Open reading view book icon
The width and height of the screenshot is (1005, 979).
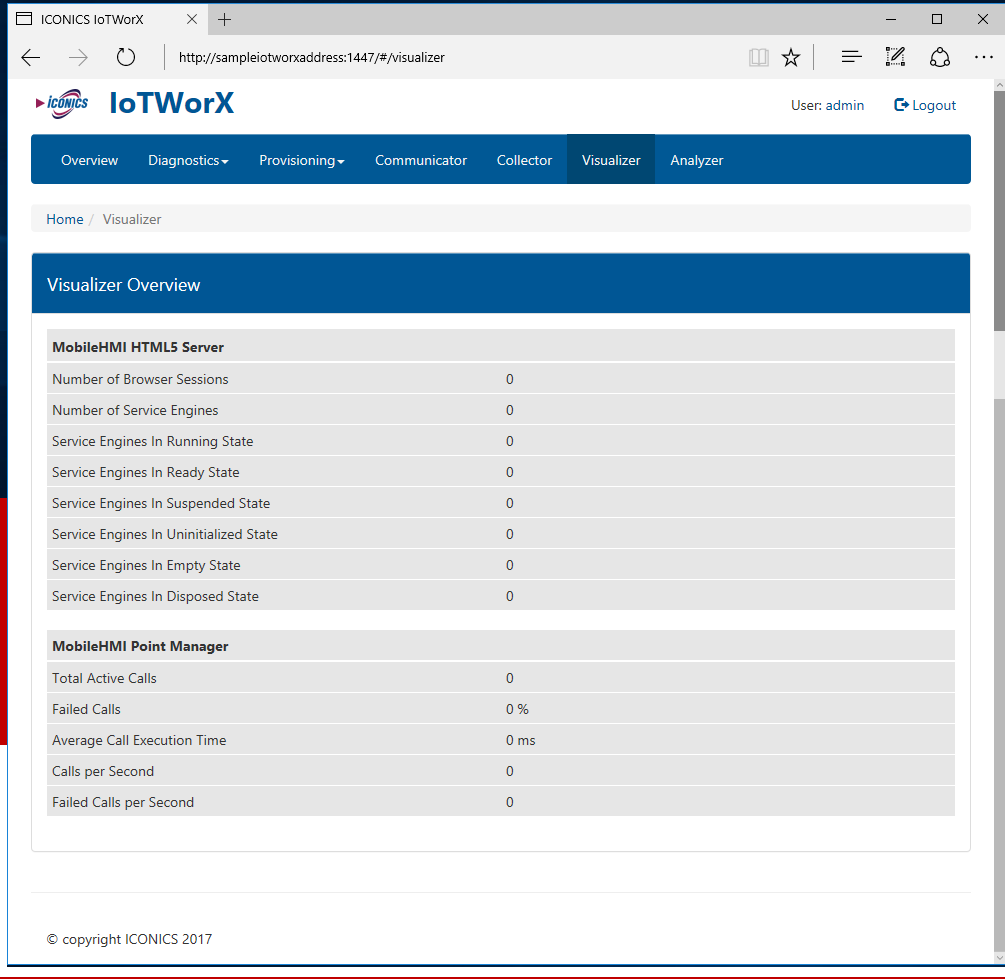(x=759, y=58)
